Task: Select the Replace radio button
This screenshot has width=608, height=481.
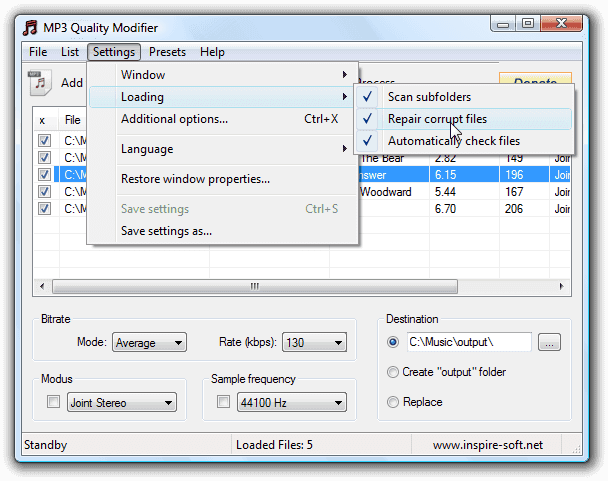Action: (393, 402)
